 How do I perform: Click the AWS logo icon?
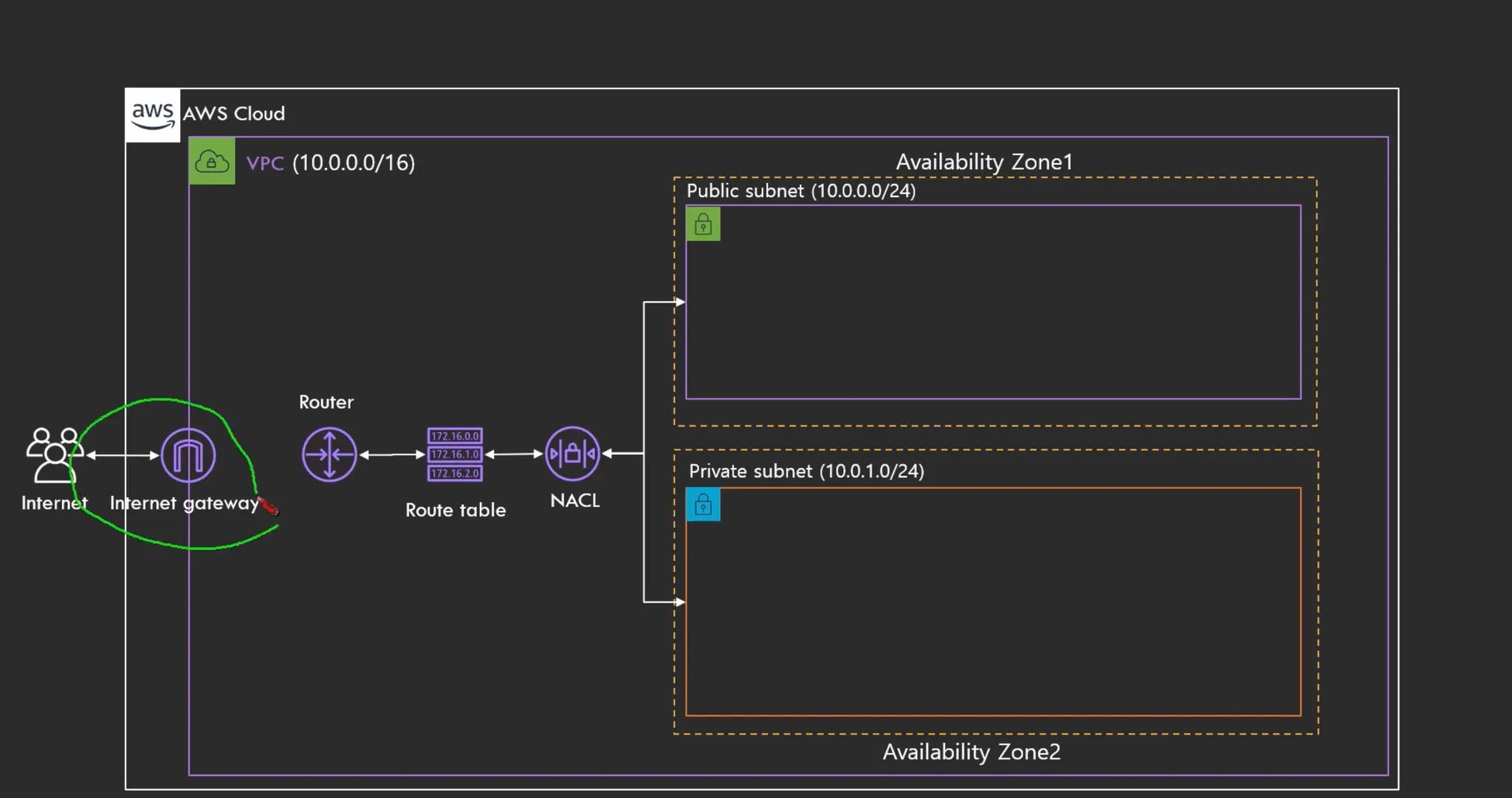click(152, 114)
